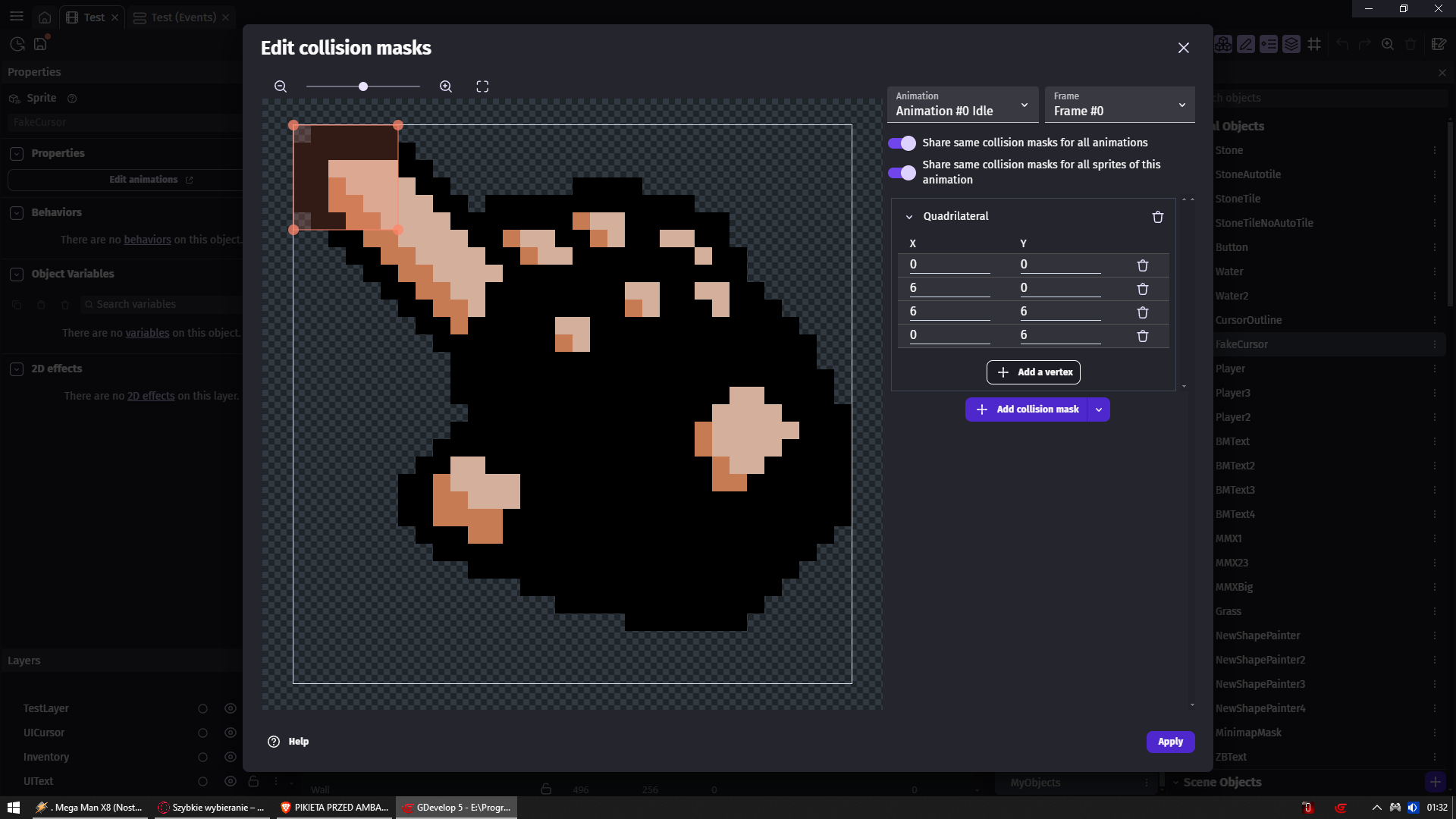Open the Add collision mask arrow menu
Viewport: 1456px width, 819px height.
click(1099, 409)
